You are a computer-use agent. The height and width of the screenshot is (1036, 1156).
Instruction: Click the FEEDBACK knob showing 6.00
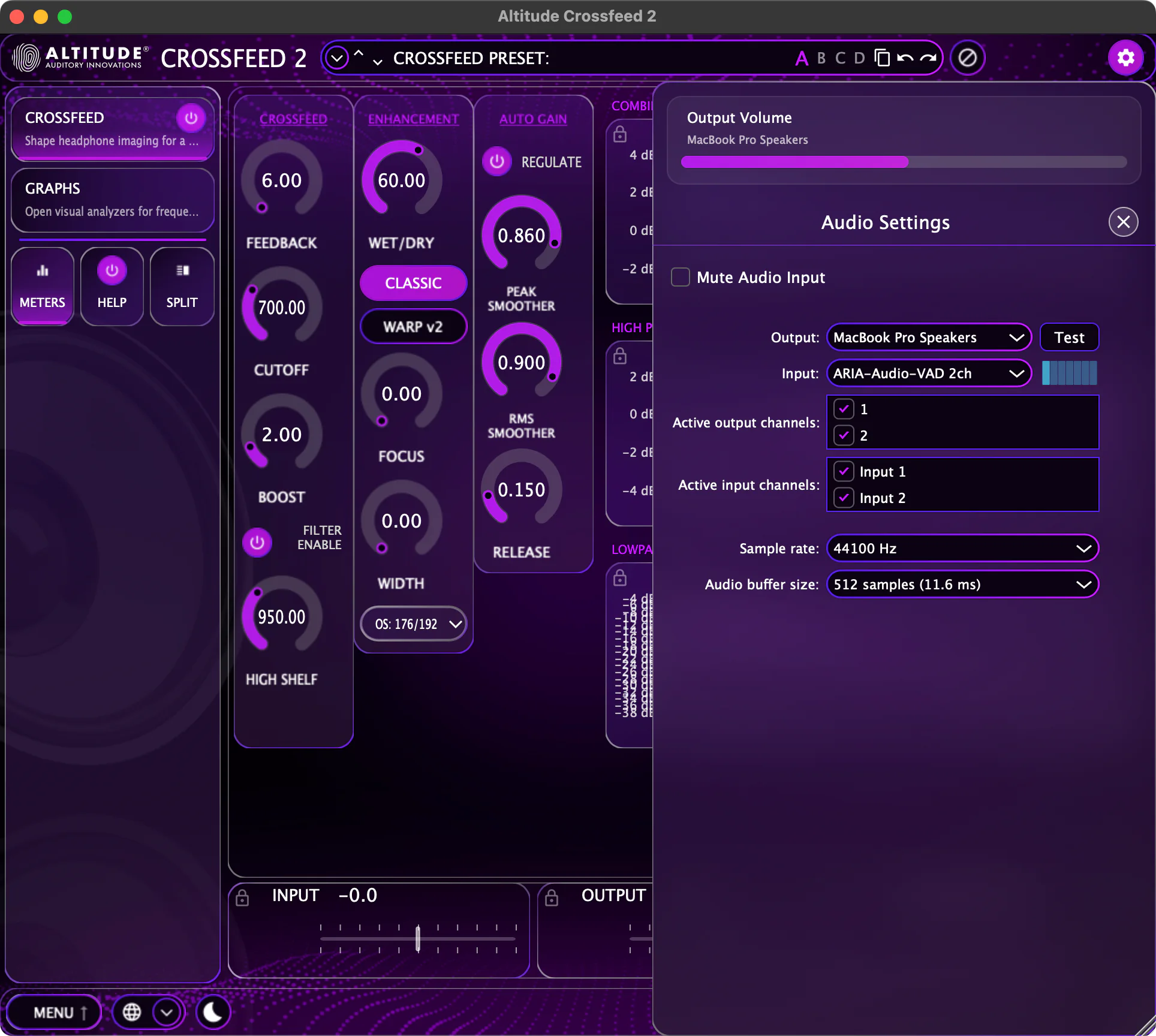pos(281,180)
